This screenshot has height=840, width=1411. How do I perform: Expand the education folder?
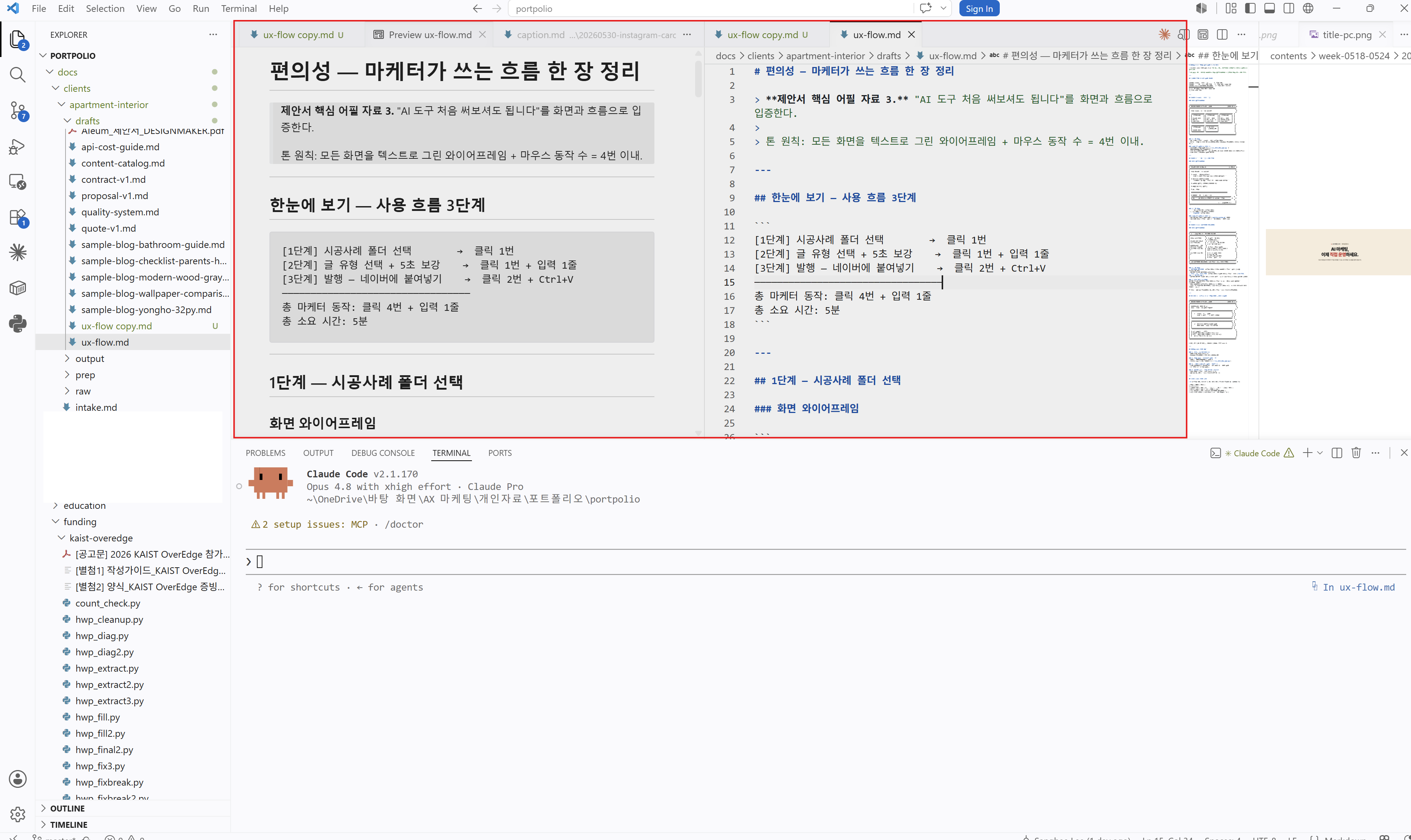point(56,505)
